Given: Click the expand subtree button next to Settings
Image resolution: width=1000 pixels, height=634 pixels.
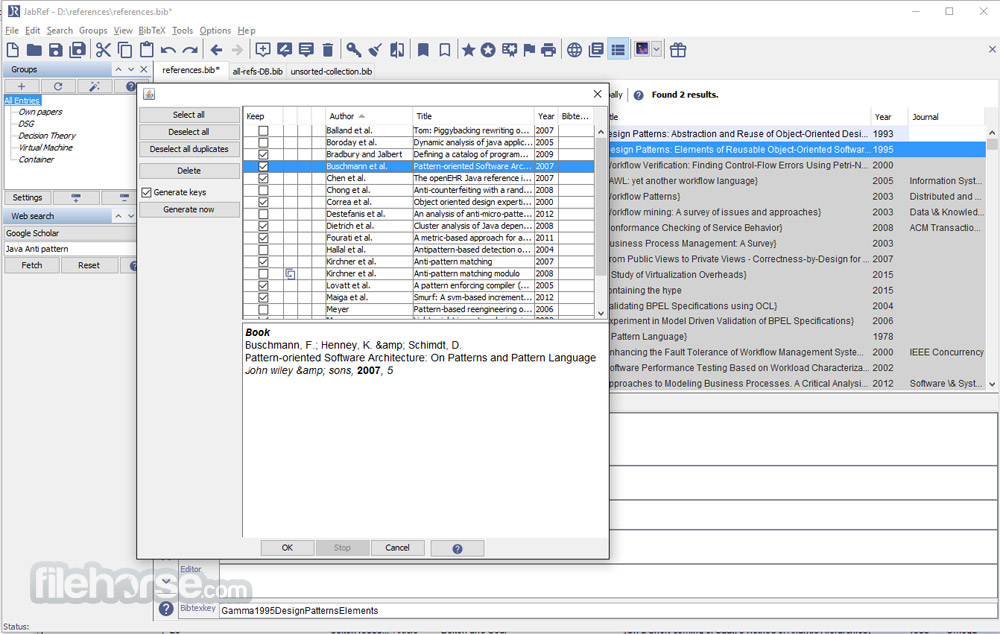Looking at the screenshot, I should tap(76, 198).
